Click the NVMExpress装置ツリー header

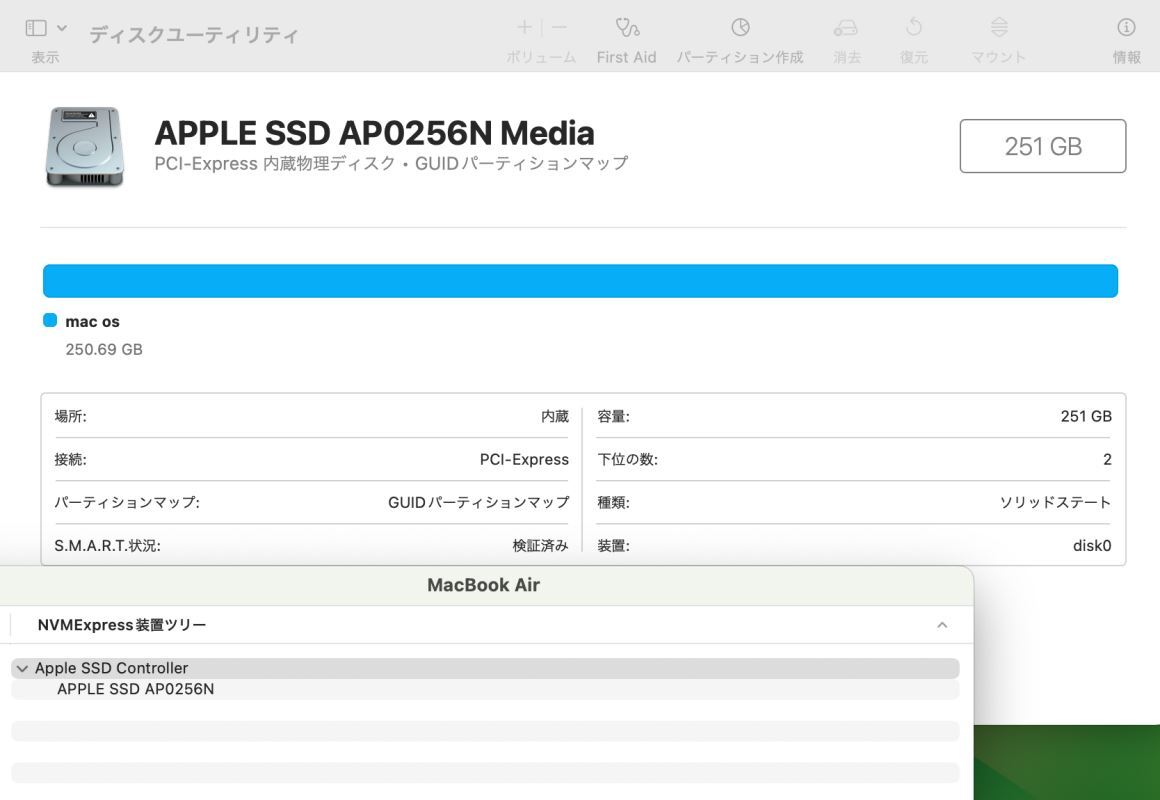coord(122,625)
